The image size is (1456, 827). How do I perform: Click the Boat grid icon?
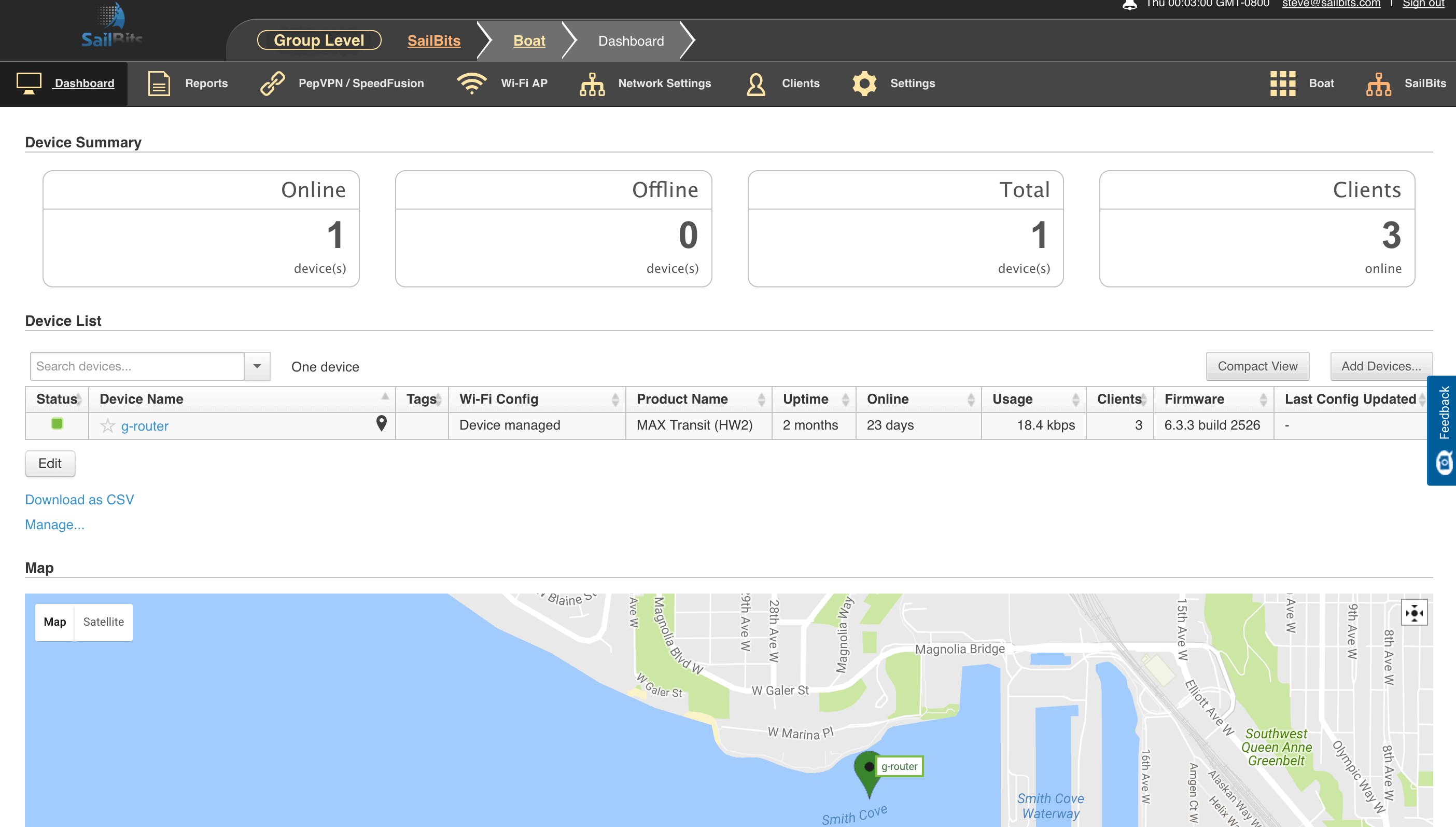coord(1282,84)
